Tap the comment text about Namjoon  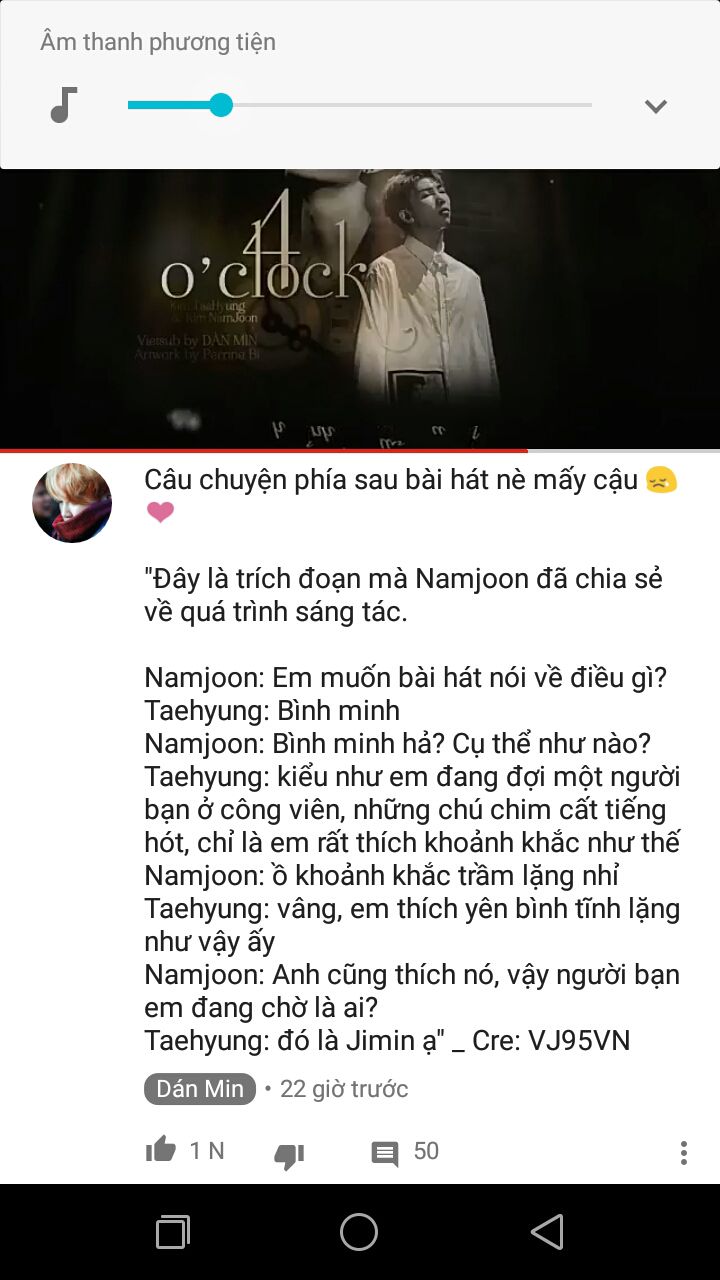412,760
